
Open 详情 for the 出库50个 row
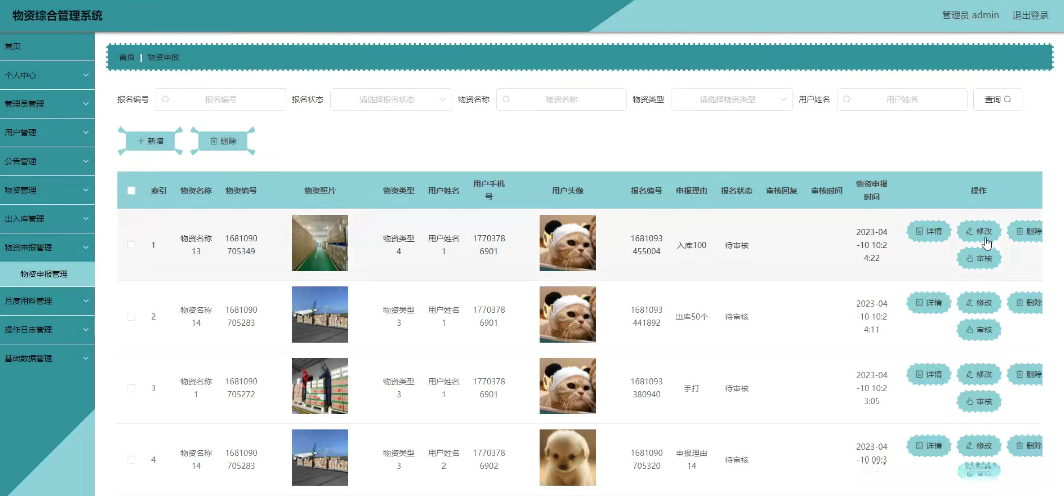(x=928, y=303)
